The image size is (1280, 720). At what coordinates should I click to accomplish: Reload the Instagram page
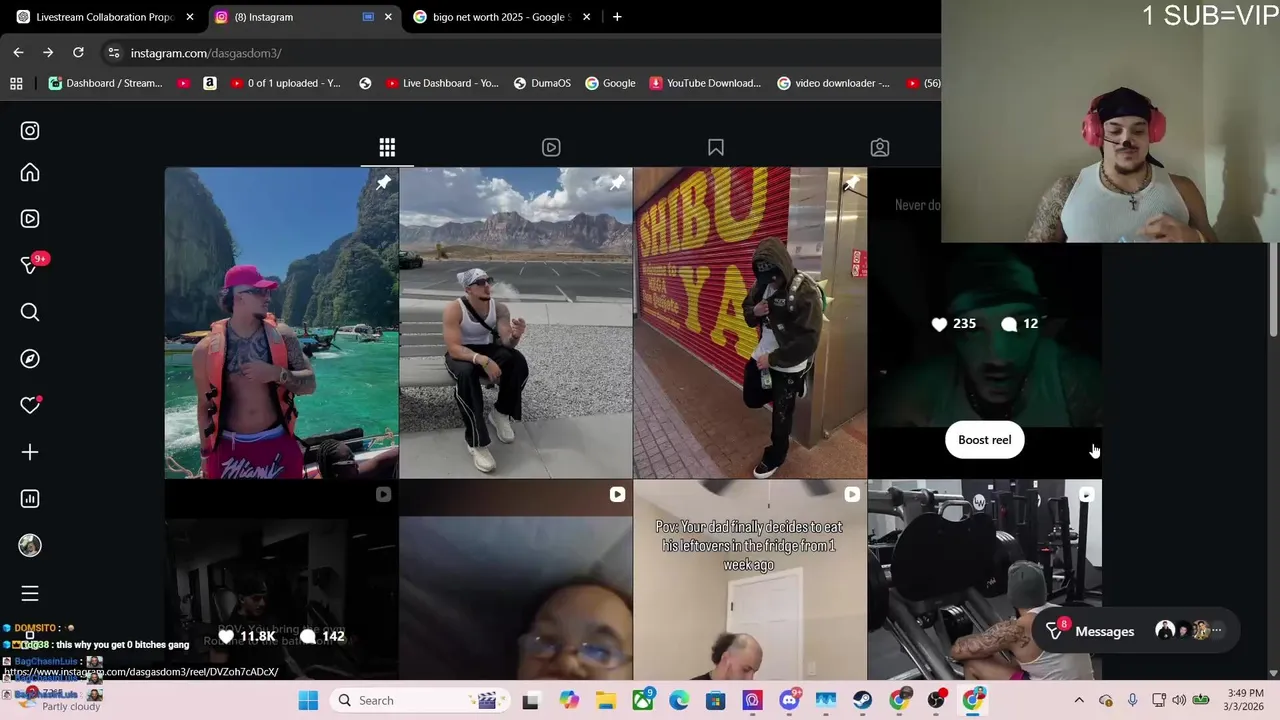[78, 52]
